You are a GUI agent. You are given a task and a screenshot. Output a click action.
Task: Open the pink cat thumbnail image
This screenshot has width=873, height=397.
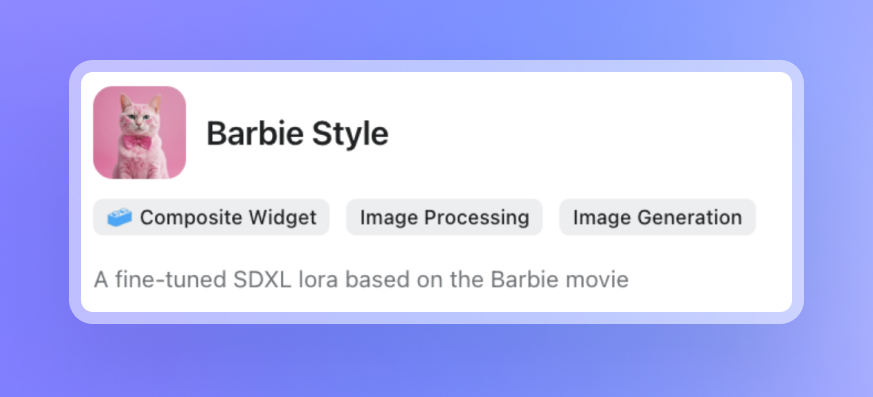tap(139, 133)
